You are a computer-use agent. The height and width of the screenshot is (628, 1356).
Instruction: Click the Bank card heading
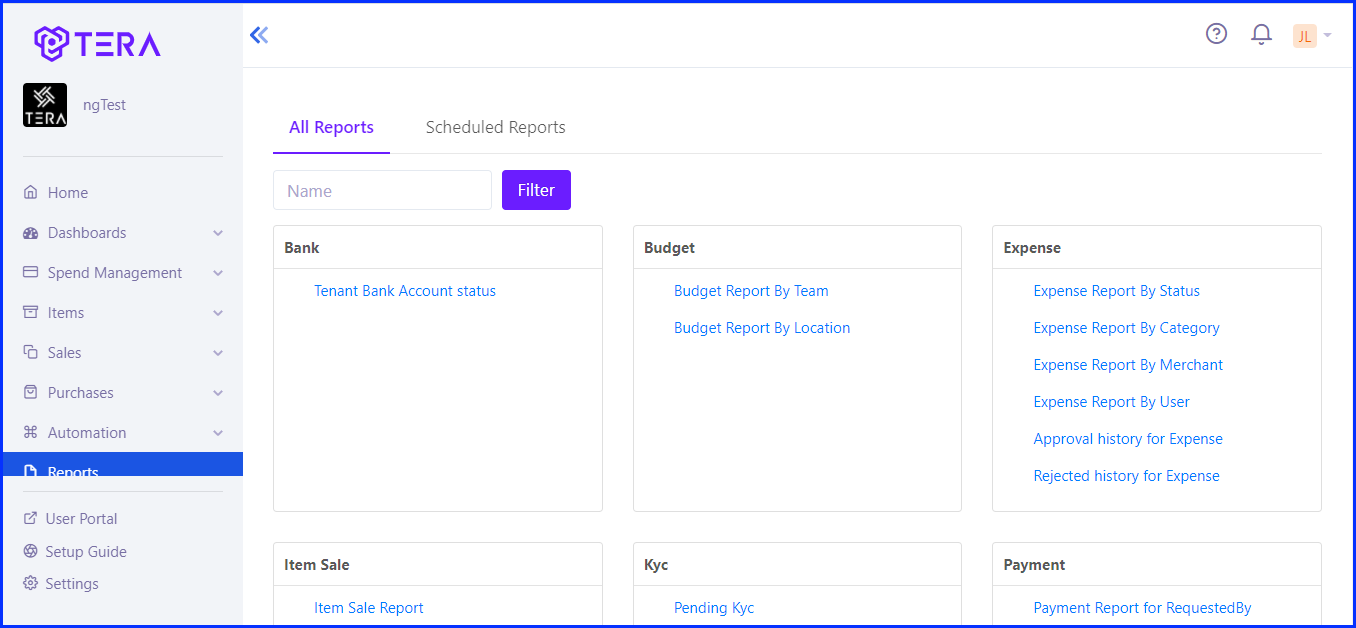pyautogui.click(x=302, y=247)
